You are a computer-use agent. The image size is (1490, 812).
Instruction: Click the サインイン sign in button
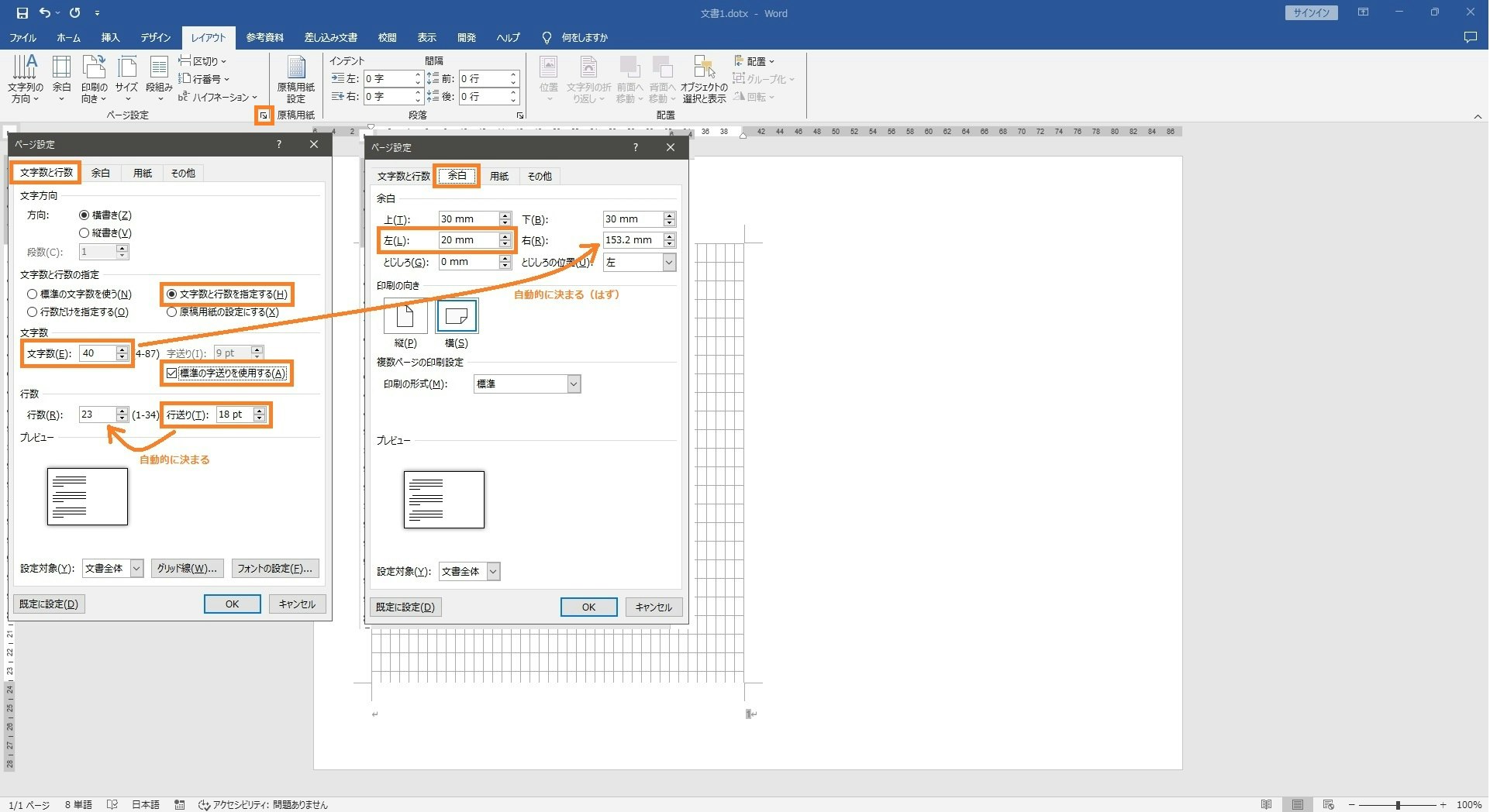click(x=1311, y=12)
